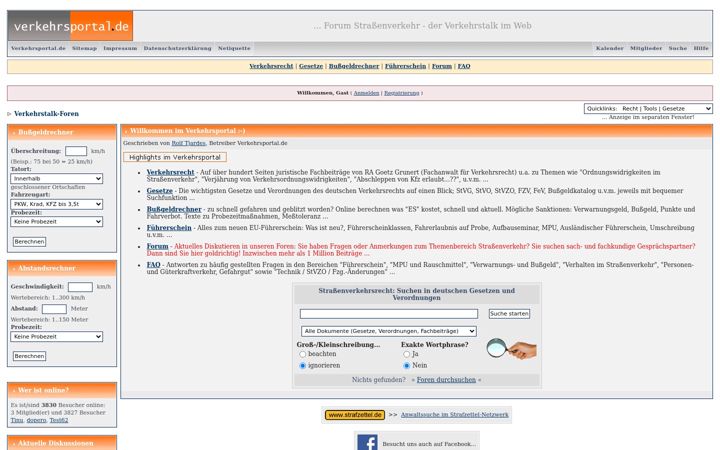720x450 pixels.
Task: Click the www.strafzettel.de badge
Action: pyautogui.click(x=354, y=415)
